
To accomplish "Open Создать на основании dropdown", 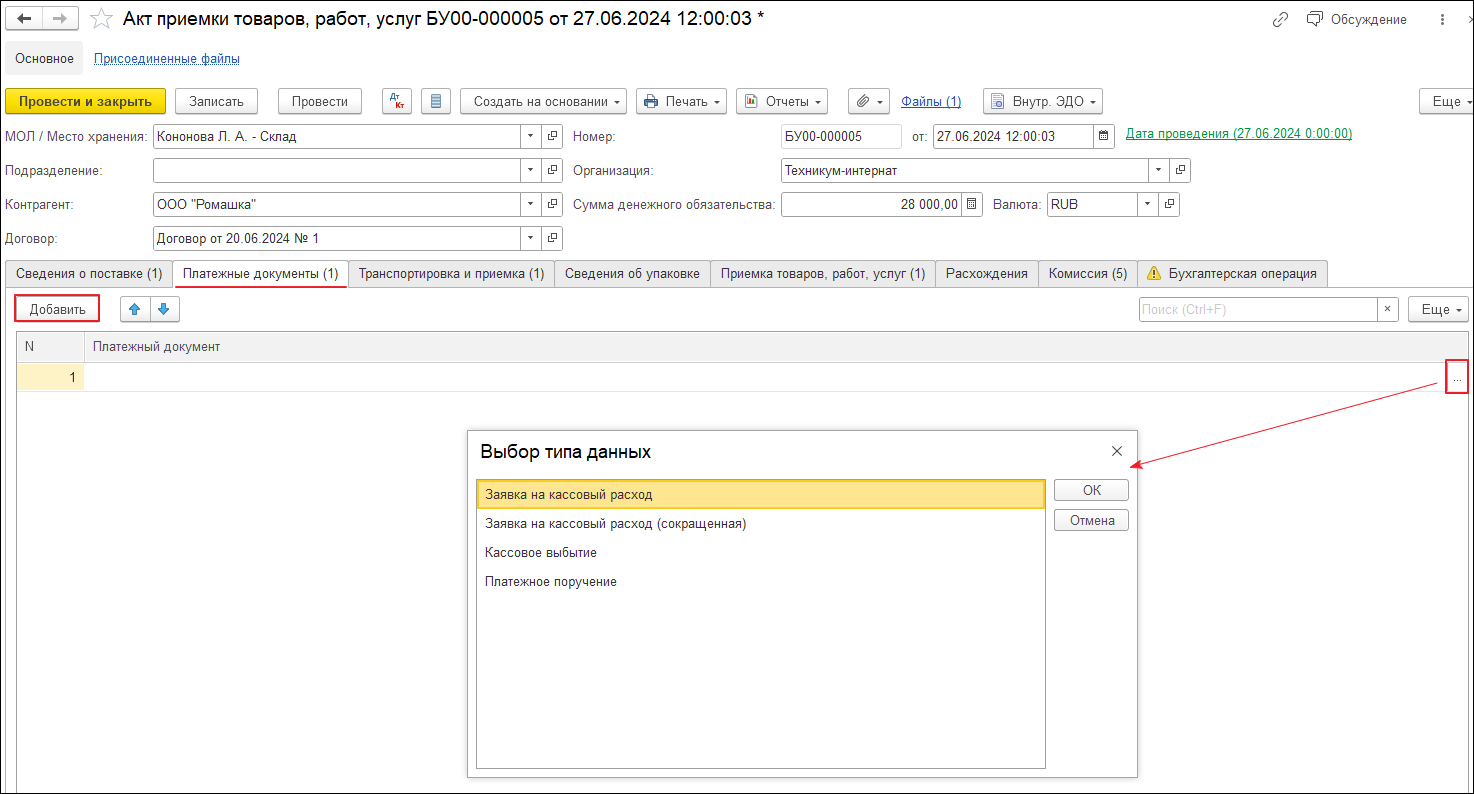I will click(x=543, y=101).
